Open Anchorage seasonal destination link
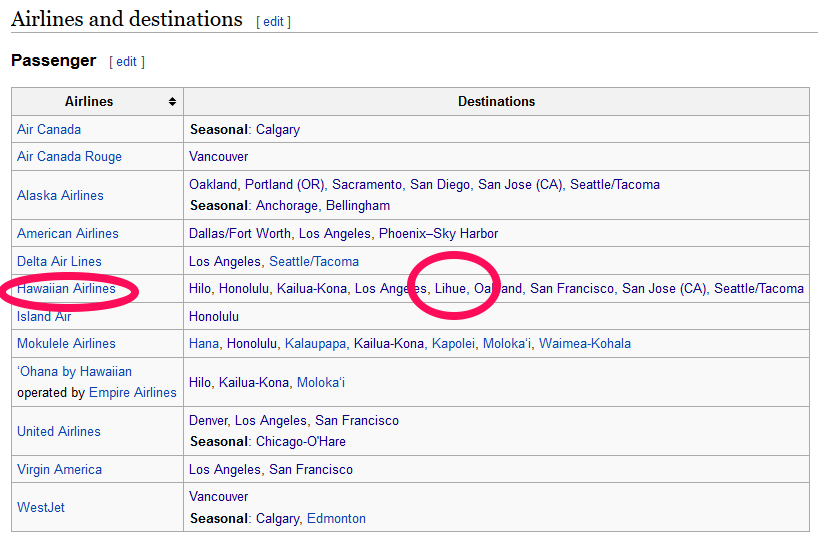This screenshot has height=542, width=818. (x=287, y=206)
